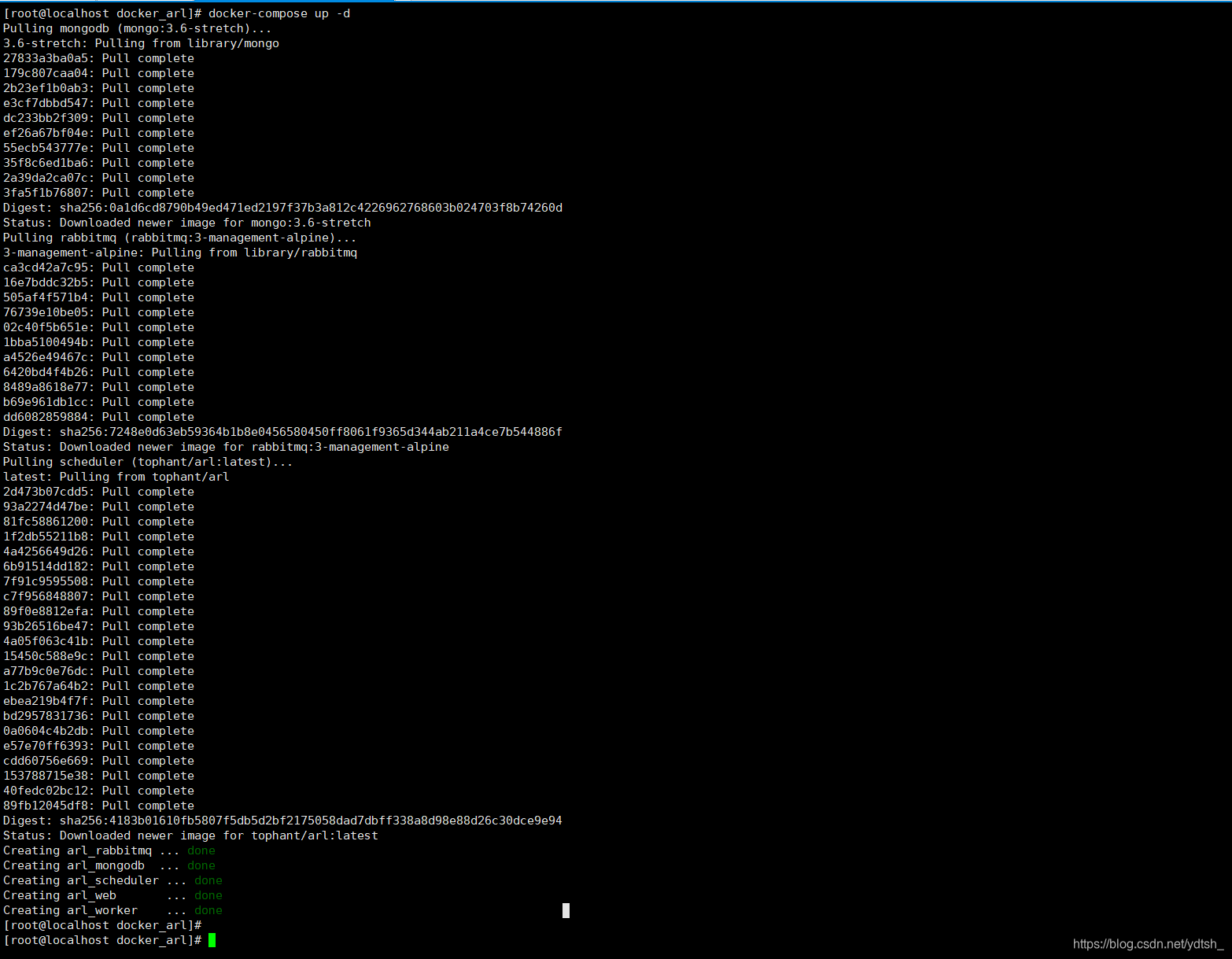Click the rabbitmq digest sha256:7248e0d63eb5 line
The height and width of the screenshot is (959, 1232).
(283, 432)
